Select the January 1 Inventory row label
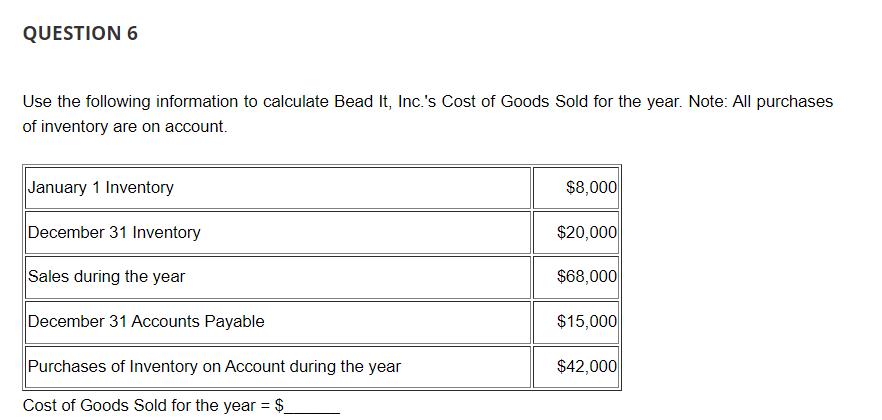The height and width of the screenshot is (420, 882). pyautogui.click(x=101, y=187)
